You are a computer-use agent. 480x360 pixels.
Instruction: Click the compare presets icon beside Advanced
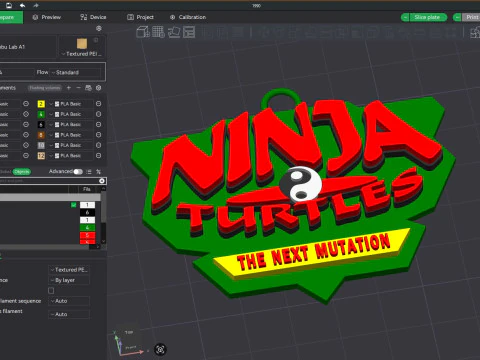89,172
